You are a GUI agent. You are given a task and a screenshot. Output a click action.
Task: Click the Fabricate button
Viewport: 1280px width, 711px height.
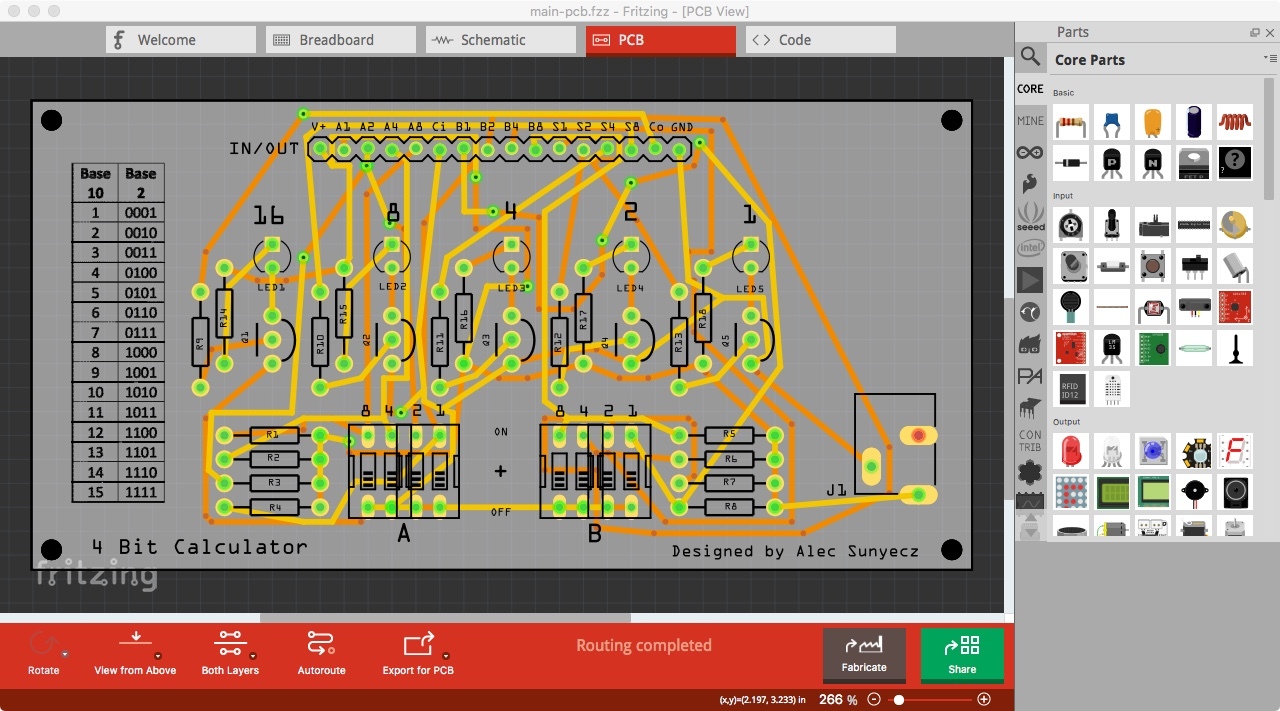pos(864,656)
